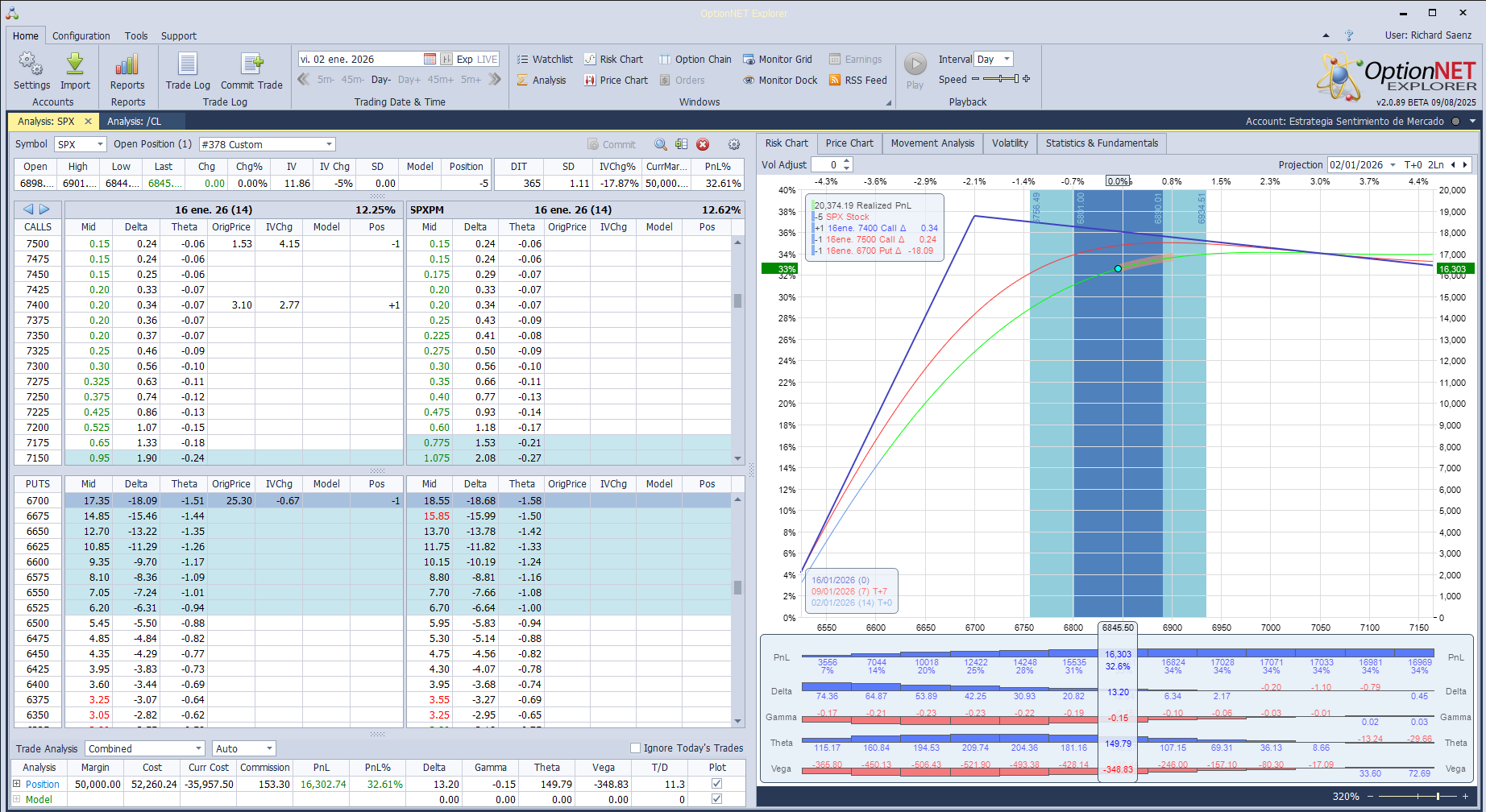Viewport: 1486px width, 812px height.
Task: Open the Volatility tab
Action: pyautogui.click(x=1010, y=143)
